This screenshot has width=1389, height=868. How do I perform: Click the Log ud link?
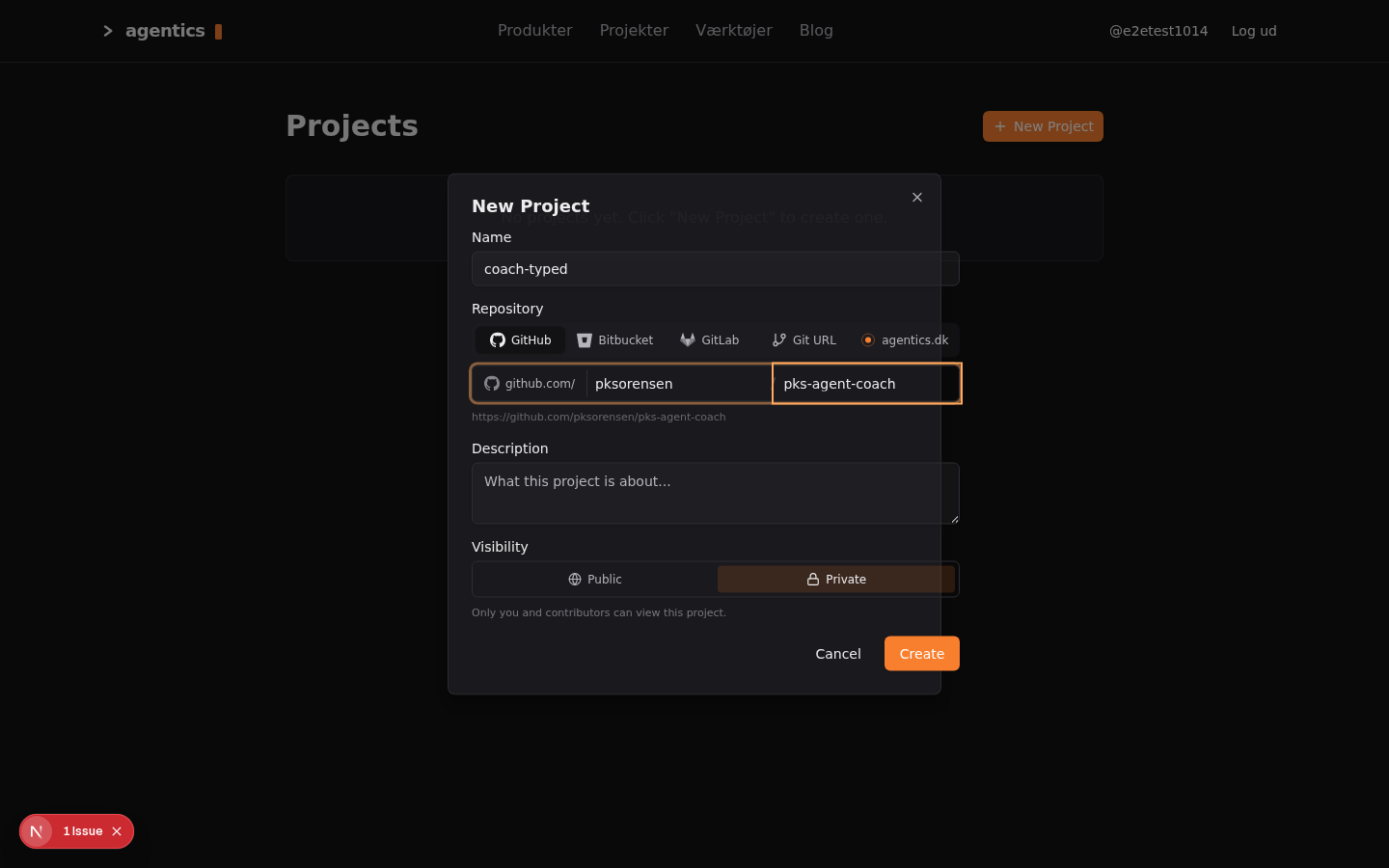[1254, 31]
